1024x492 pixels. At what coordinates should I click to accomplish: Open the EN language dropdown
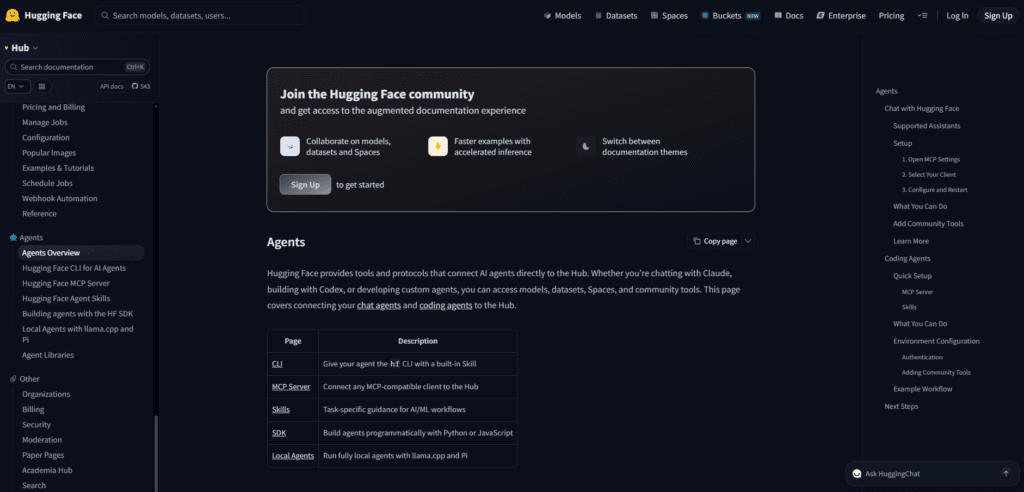pos(18,86)
